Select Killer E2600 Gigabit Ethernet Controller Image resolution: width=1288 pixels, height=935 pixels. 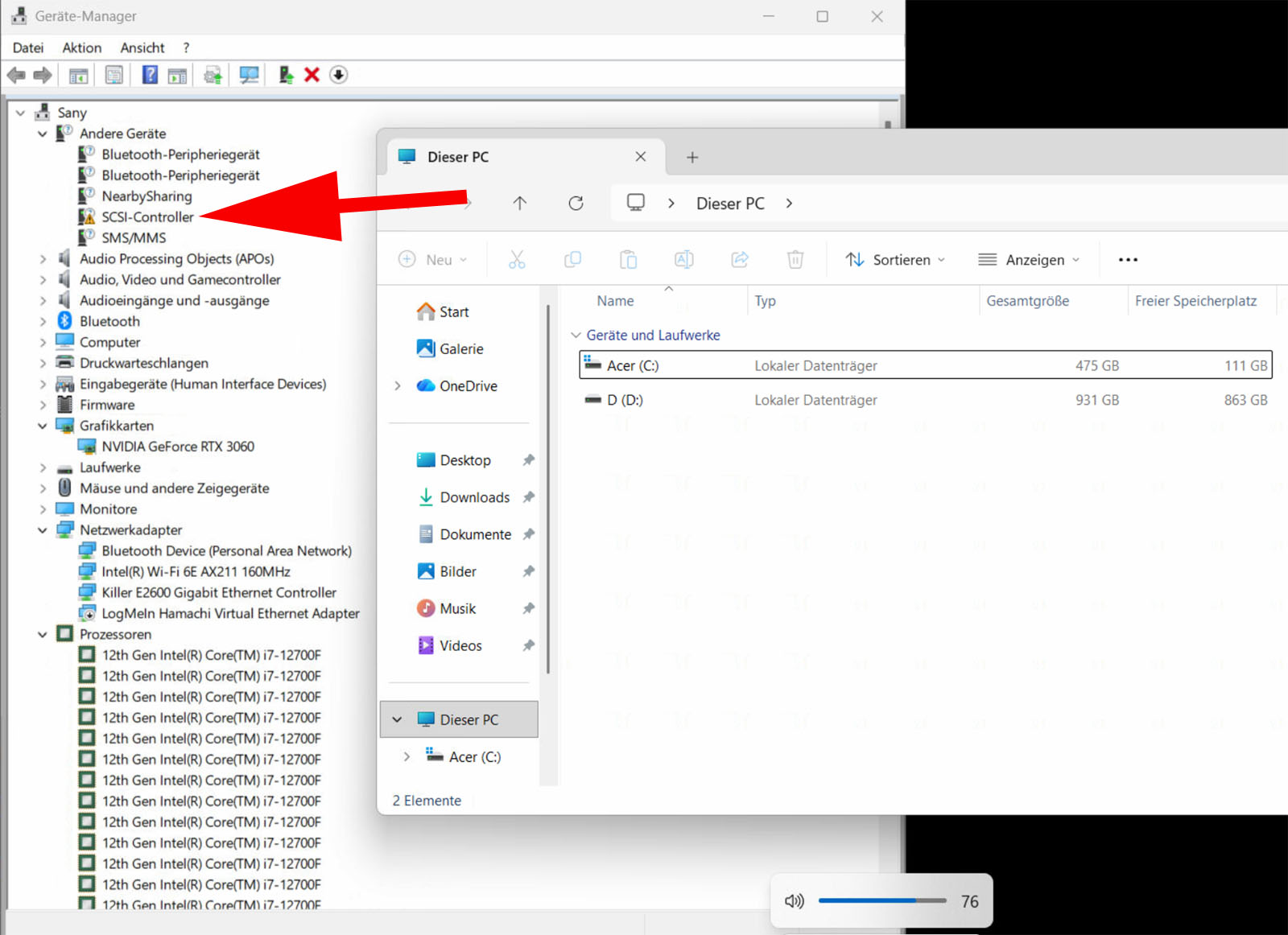(x=219, y=593)
